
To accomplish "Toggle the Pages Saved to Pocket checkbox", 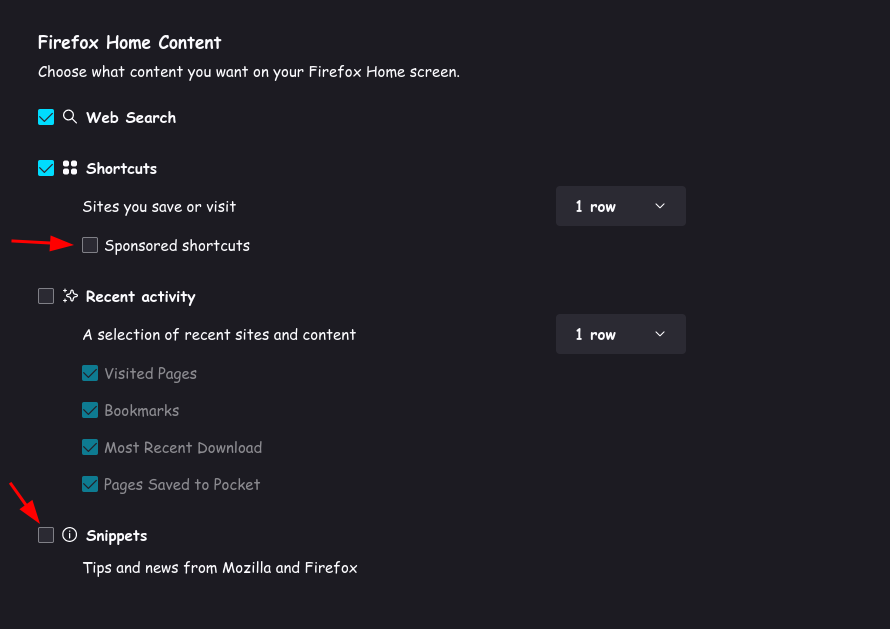I will click(x=90, y=484).
